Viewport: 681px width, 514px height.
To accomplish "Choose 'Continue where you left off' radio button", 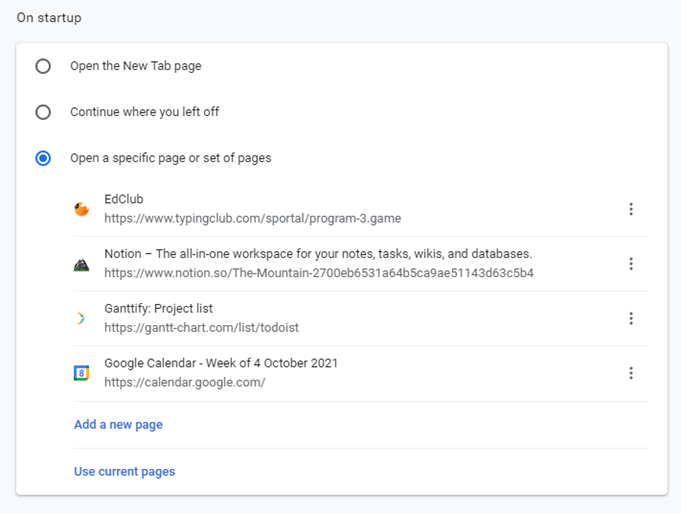I will tap(43, 112).
